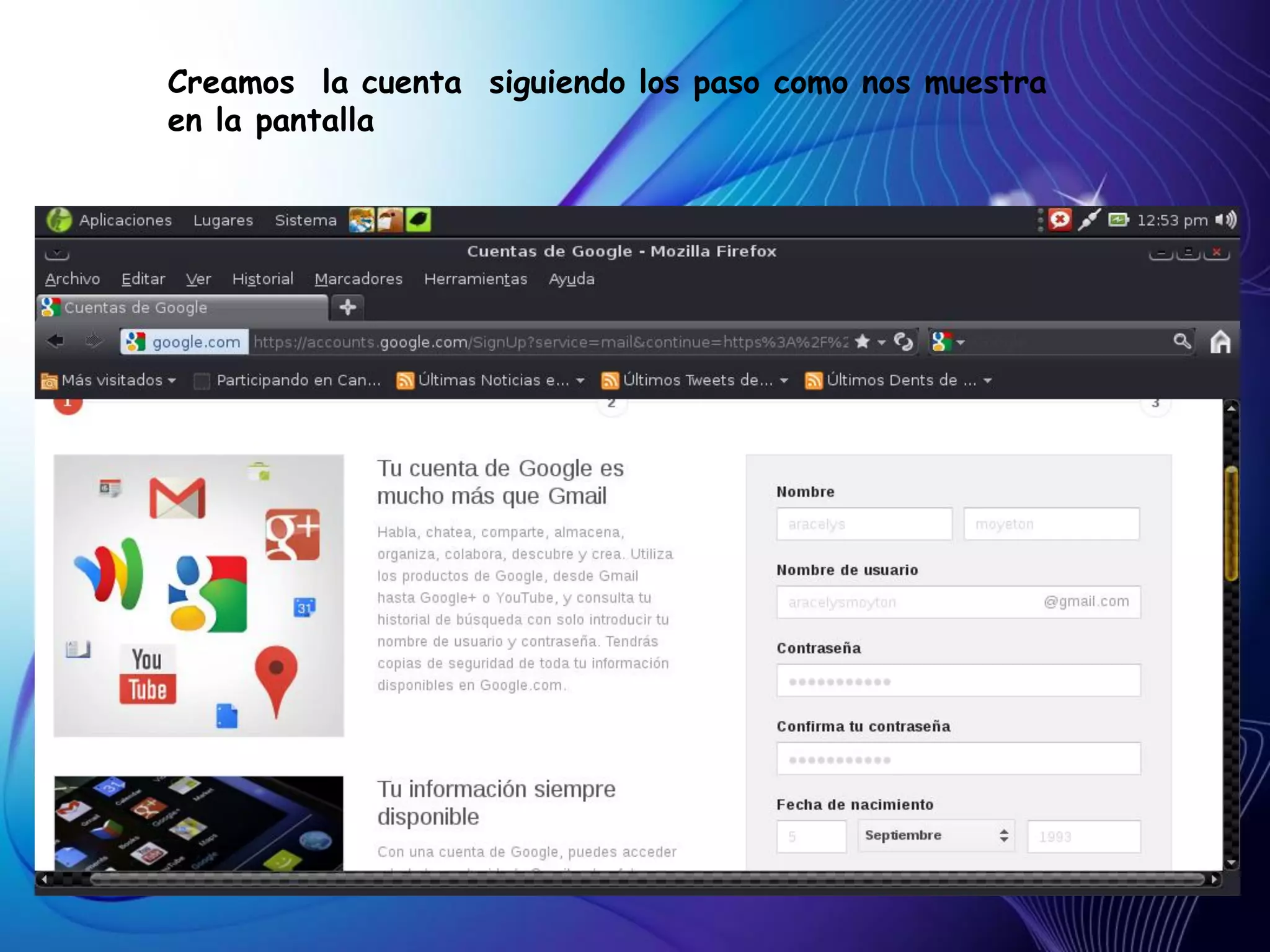Open the Editar menu

(x=143, y=279)
